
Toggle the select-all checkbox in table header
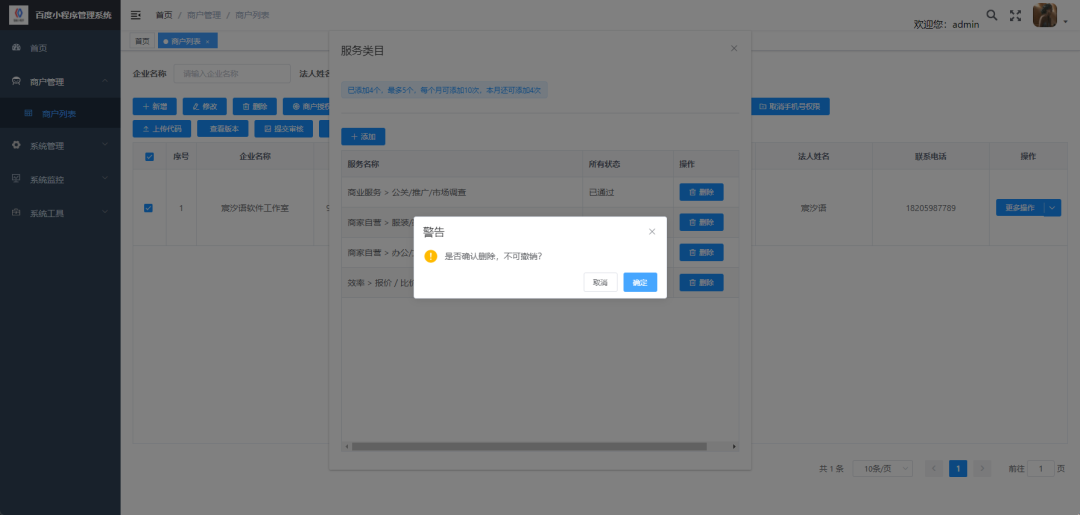pos(149,156)
